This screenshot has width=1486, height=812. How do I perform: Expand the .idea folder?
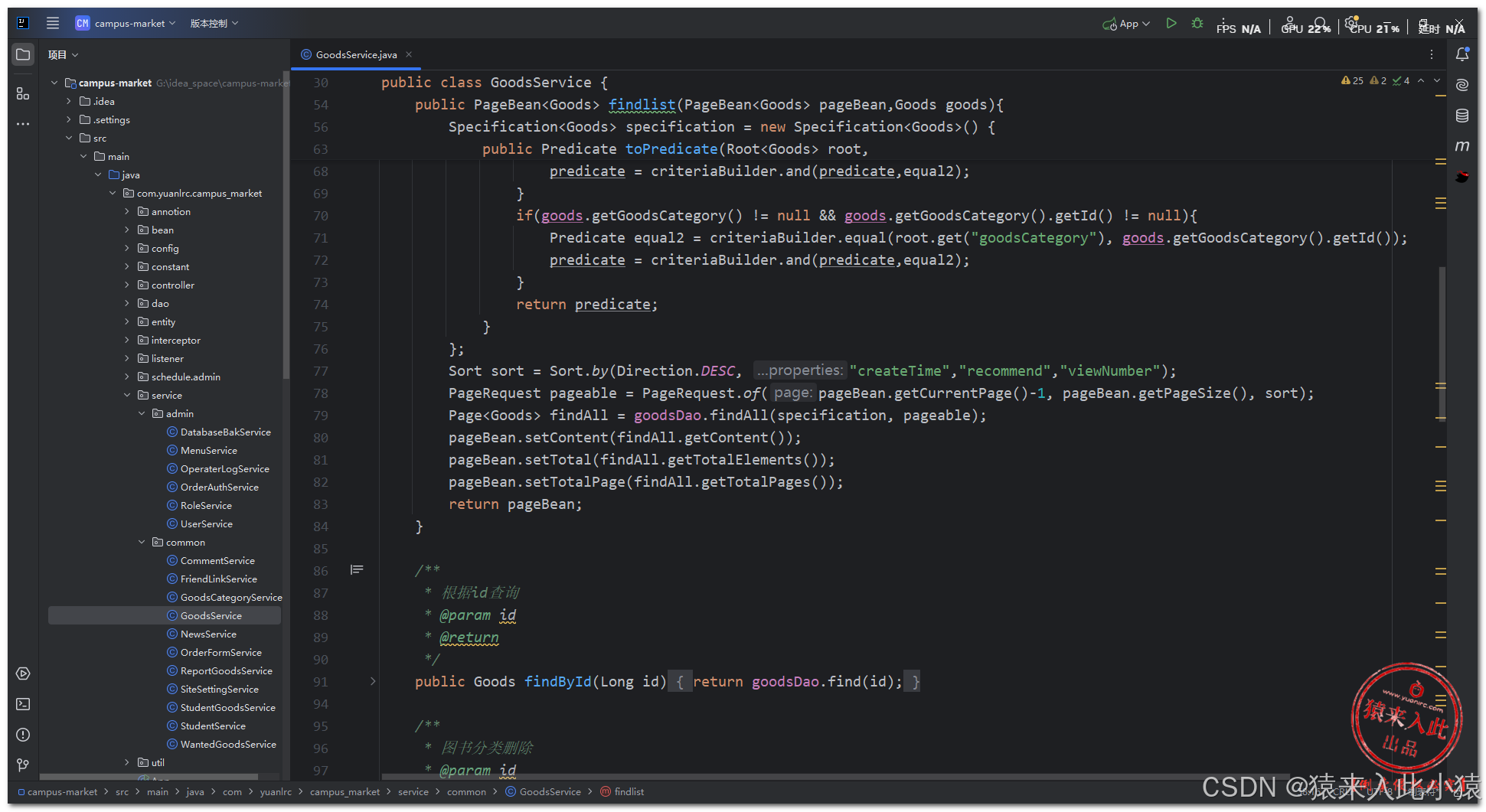click(69, 101)
